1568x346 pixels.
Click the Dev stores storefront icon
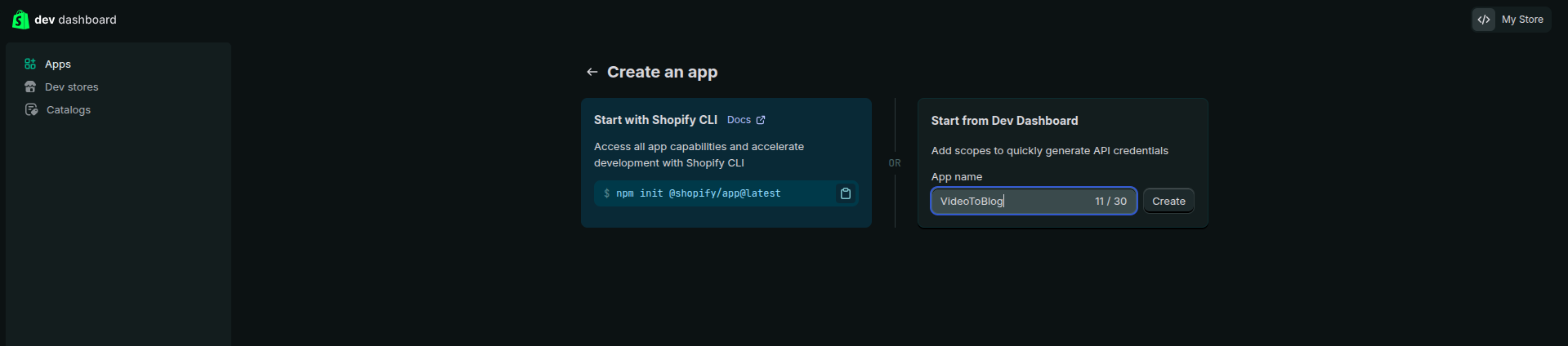30,86
